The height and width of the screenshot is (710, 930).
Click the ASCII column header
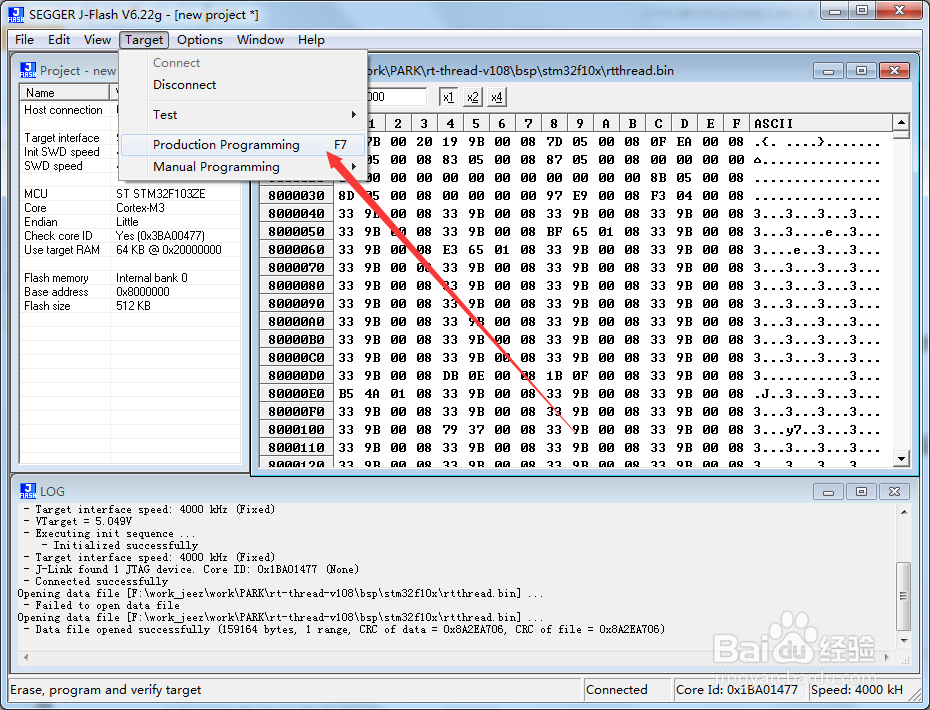tap(821, 123)
